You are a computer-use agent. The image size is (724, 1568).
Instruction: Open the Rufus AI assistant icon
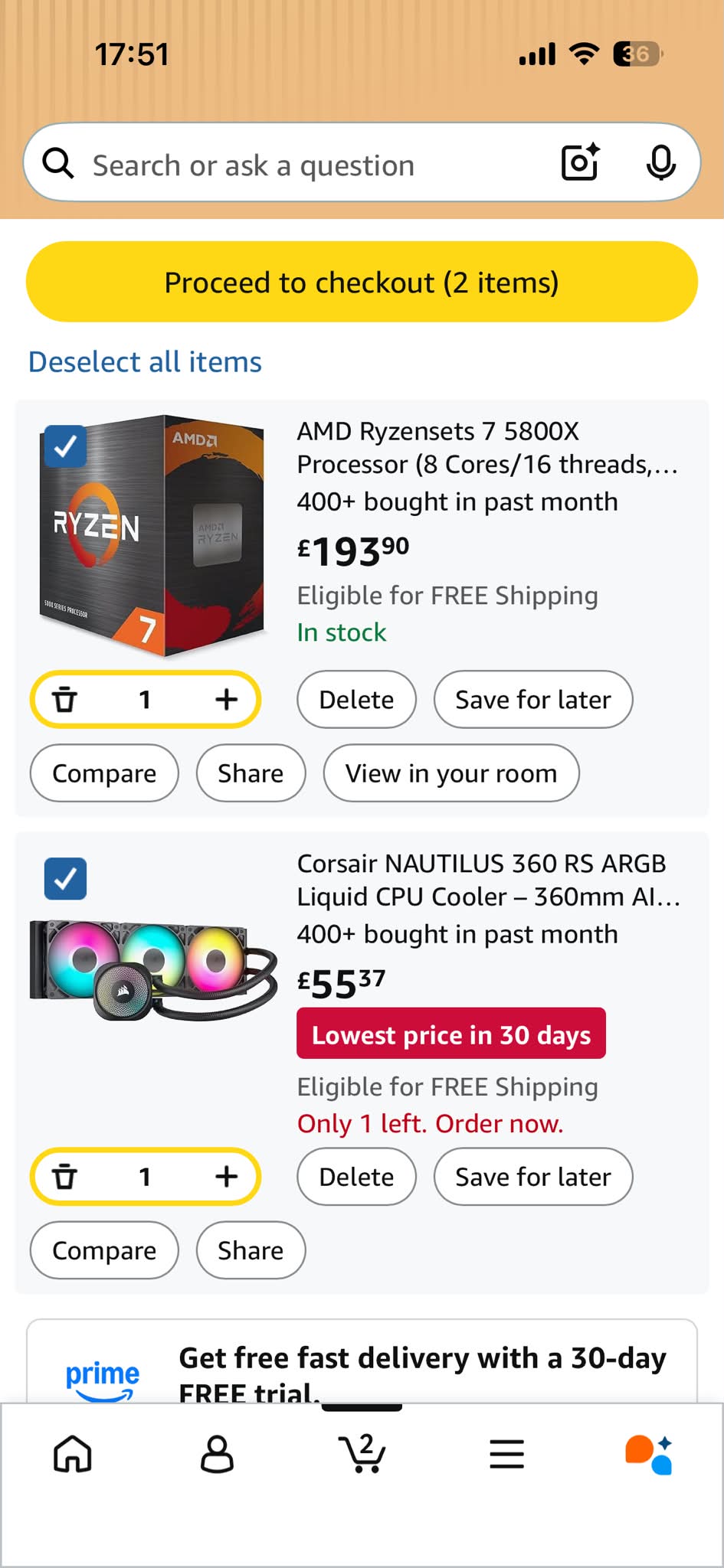point(649,1455)
